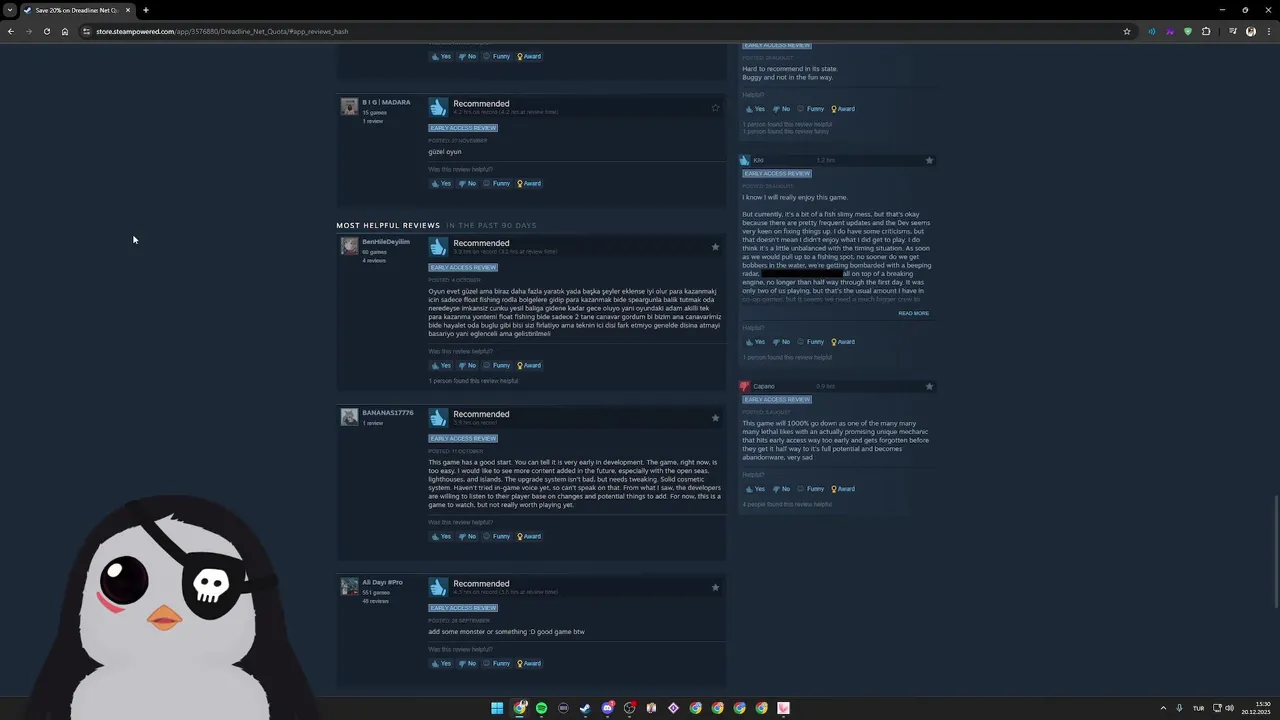Click the star icon on BANANAS17776's review
The image size is (1280, 720).
pyautogui.click(x=715, y=418)
